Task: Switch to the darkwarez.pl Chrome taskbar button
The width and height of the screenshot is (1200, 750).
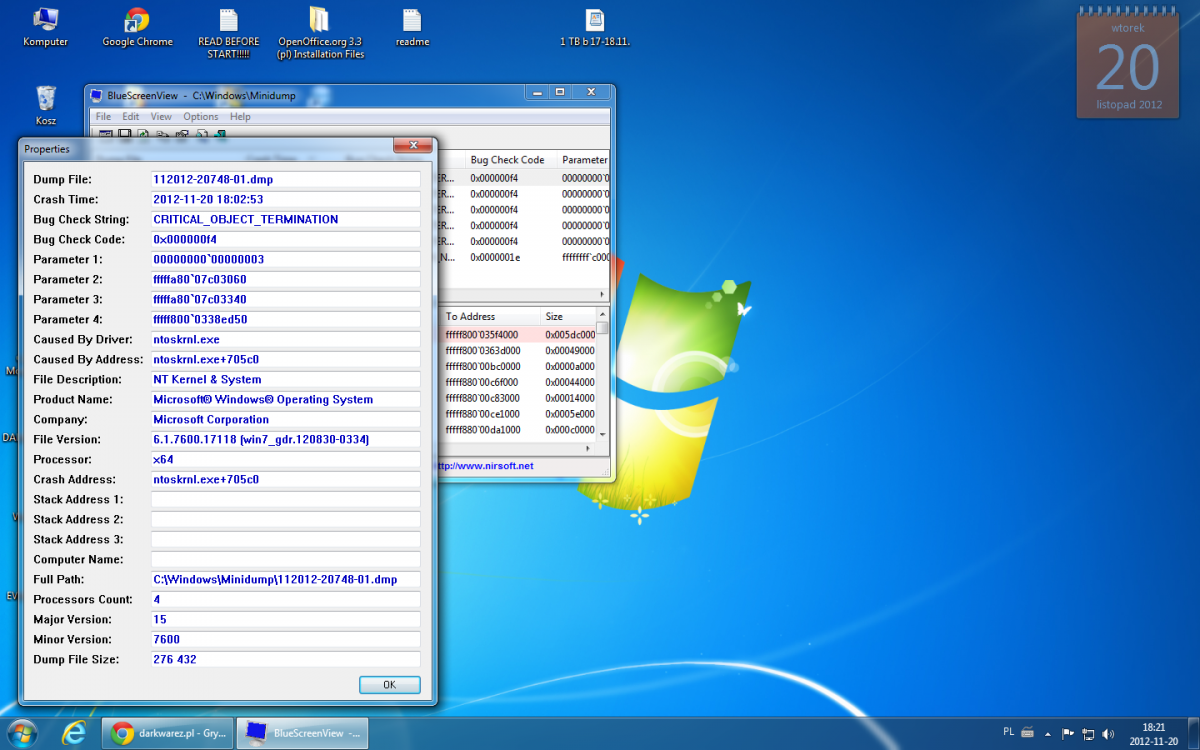Action: pos(168,733)
